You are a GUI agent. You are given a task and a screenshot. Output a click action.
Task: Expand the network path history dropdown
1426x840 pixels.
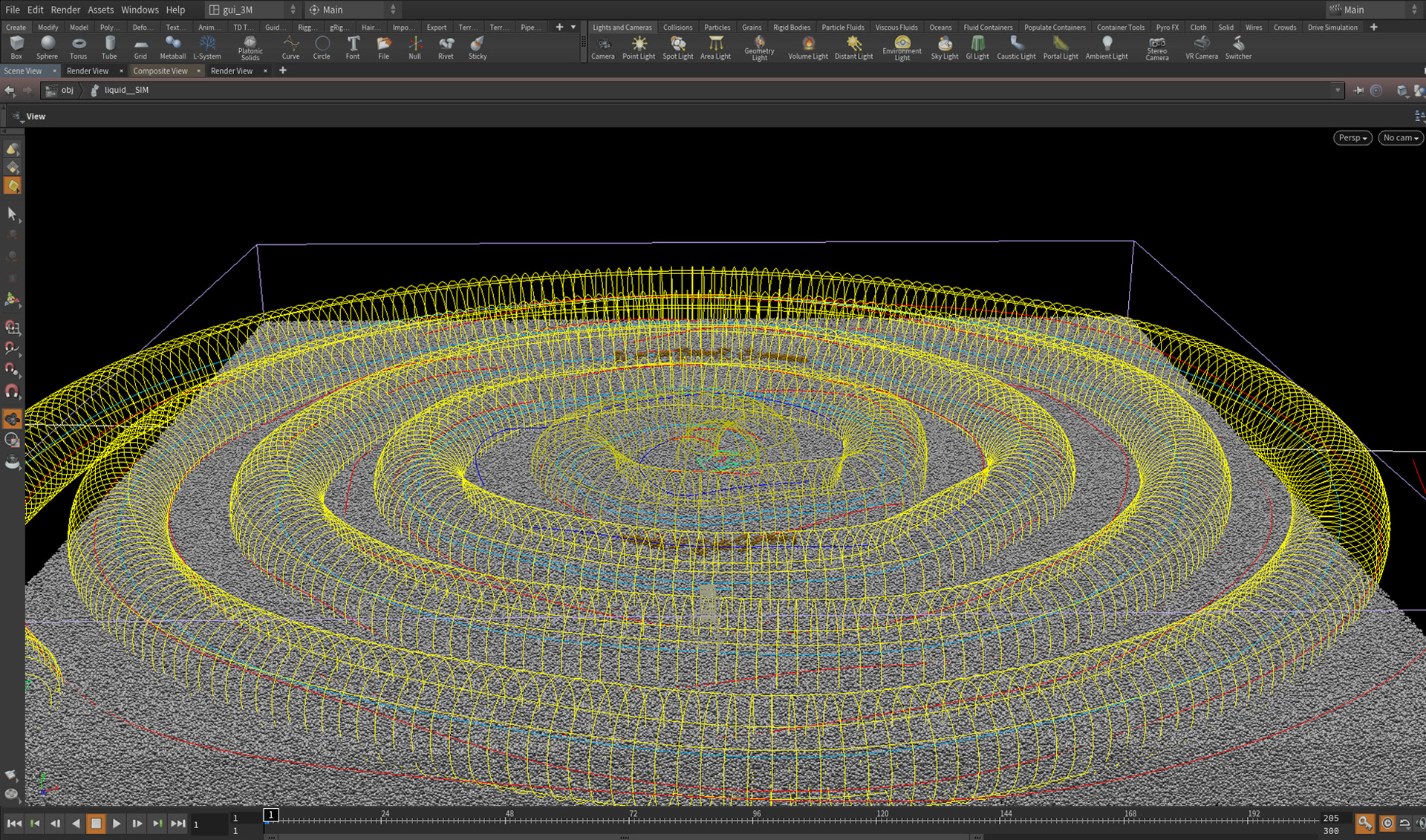[1338, 90]
